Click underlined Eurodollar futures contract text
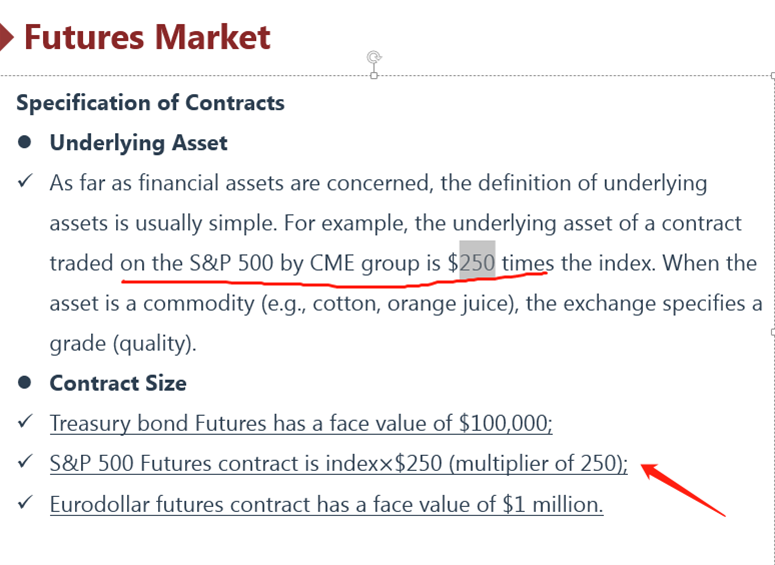Image resolution: width=775 pixels, height=565 pixels. click(326, 504)
